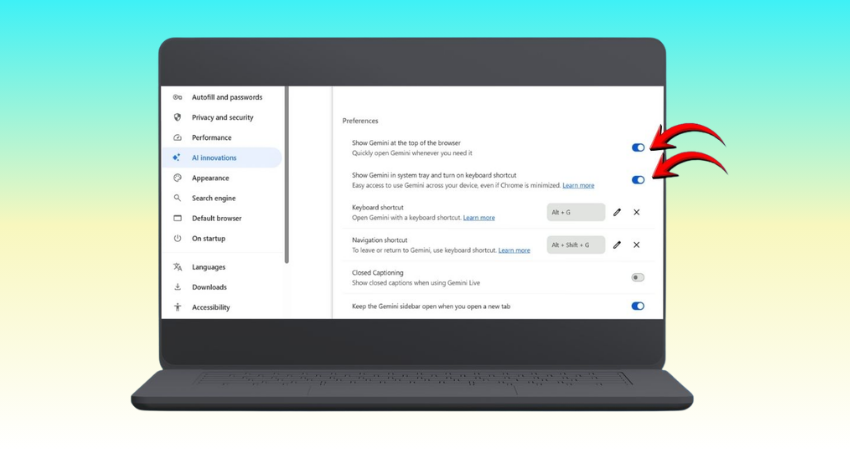This screenshot has height=450, width=850.
Task: Enable the Closed Captioning switch
Action: click(638, 278)
